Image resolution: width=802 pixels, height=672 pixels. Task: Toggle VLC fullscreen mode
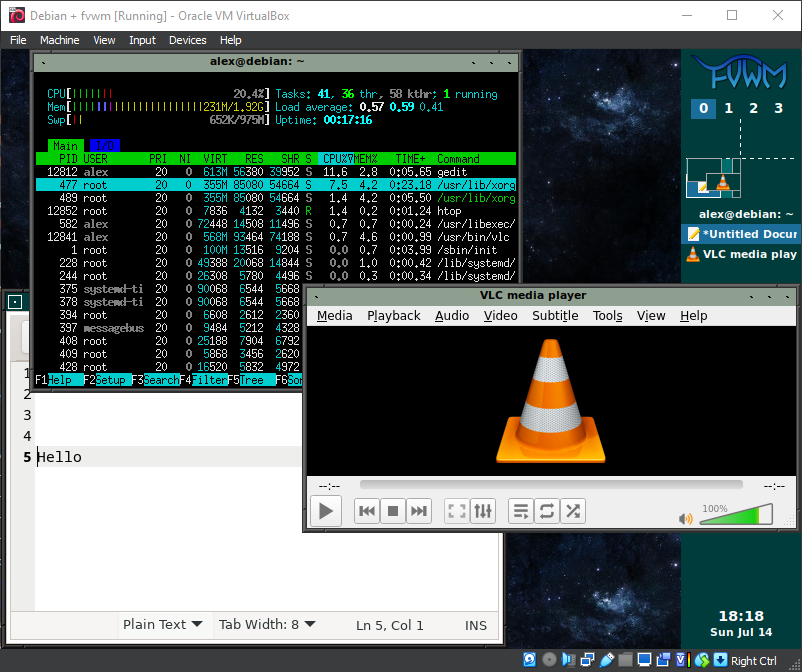tap(457, 512)
